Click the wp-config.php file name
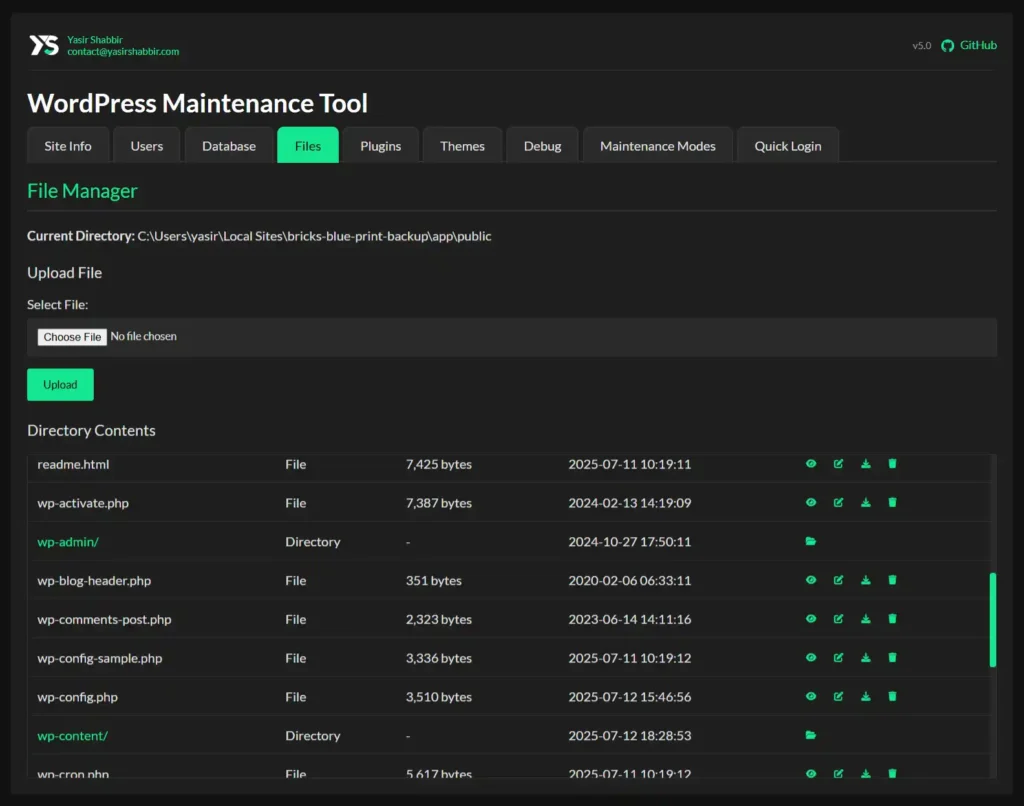 [x=78, y=697]
